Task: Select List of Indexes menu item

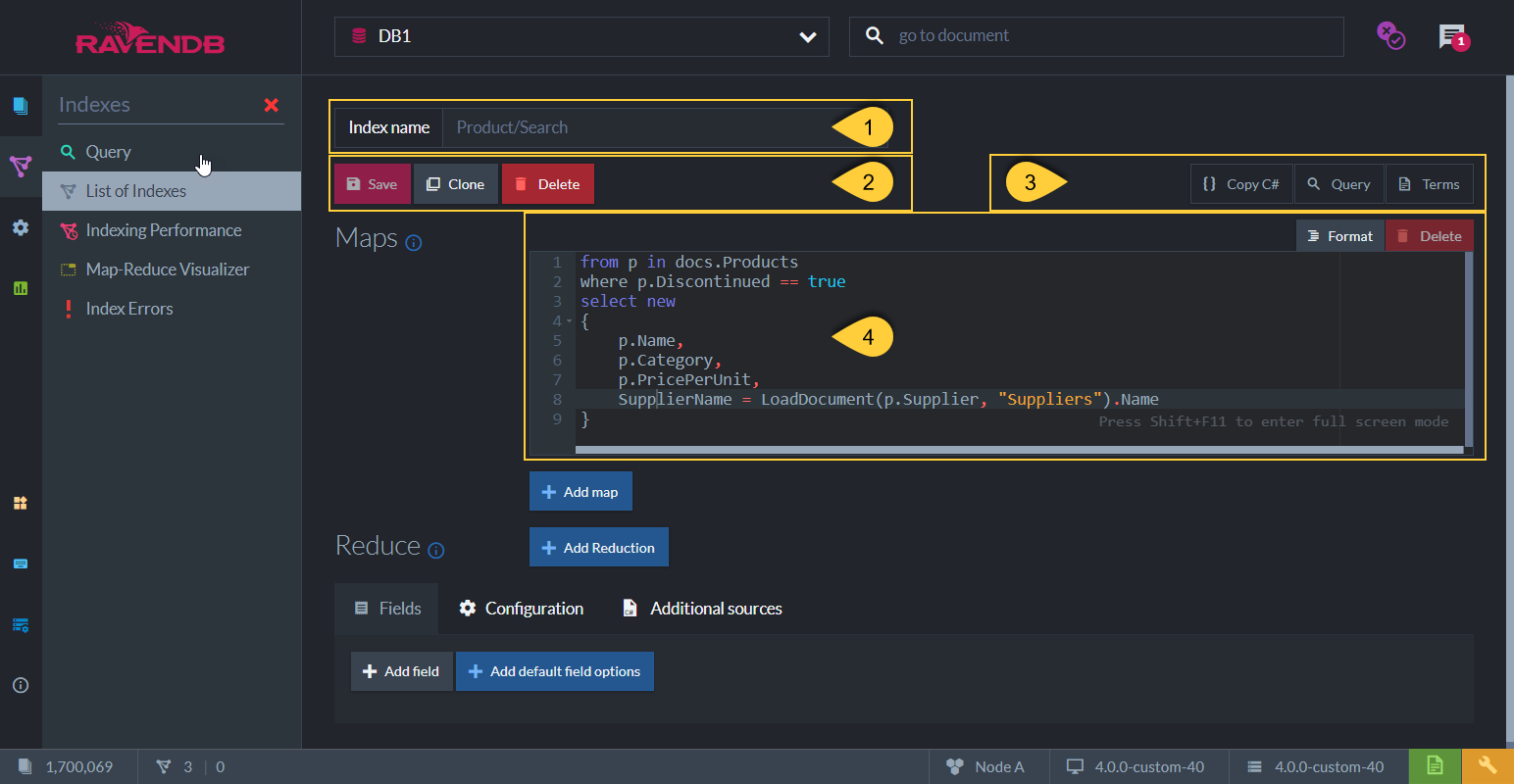Action: [172, 191]
